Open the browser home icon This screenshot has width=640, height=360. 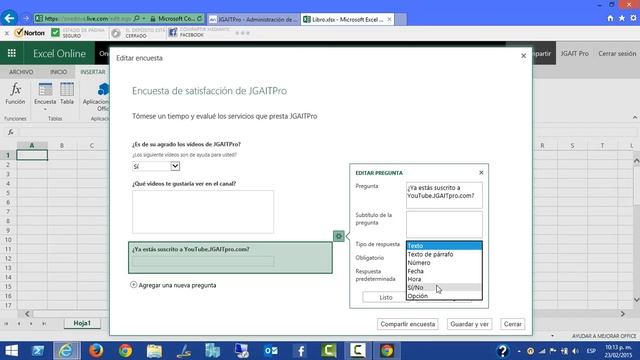point(610,18)
